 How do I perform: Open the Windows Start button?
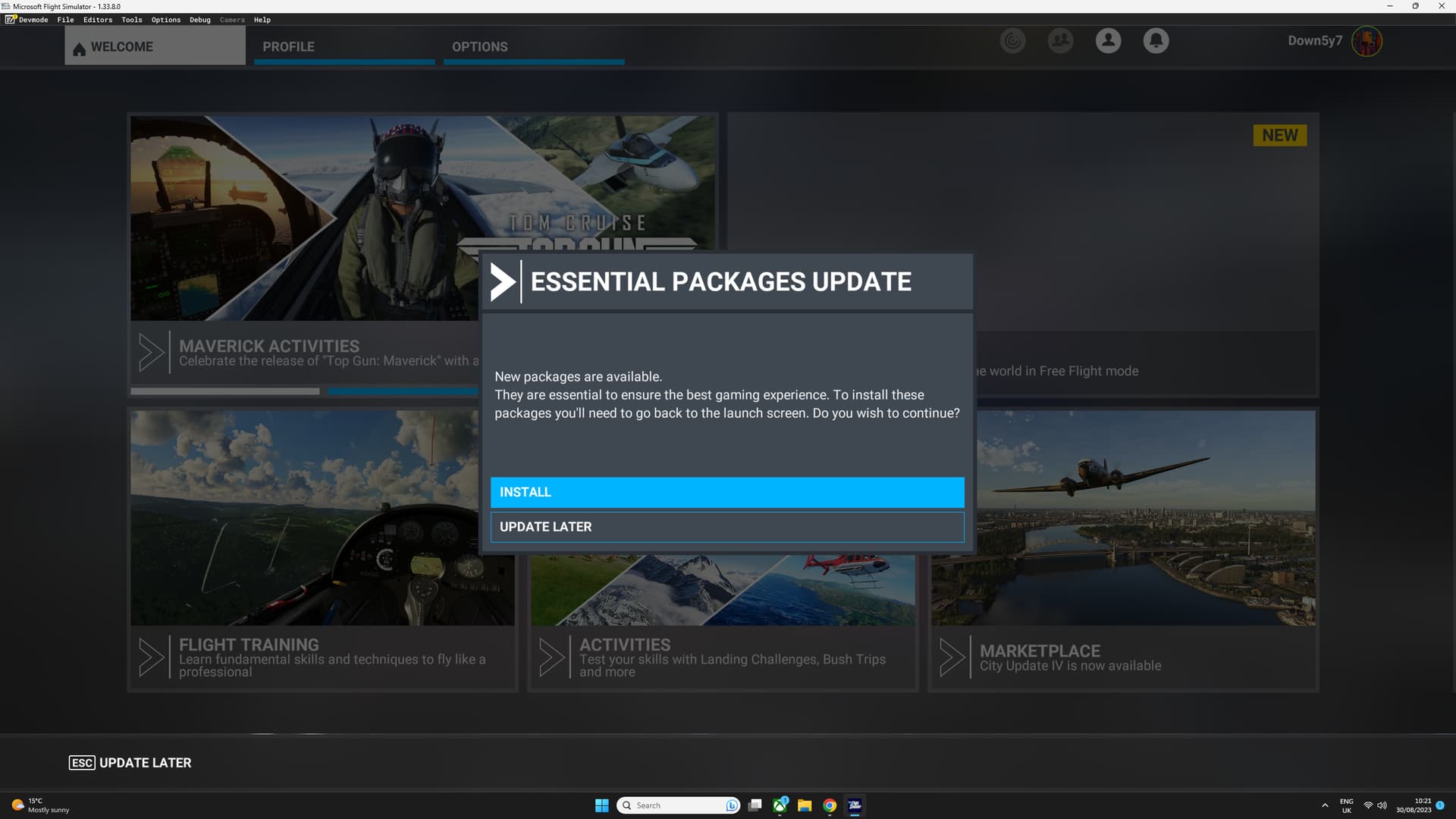pos(602,805)
